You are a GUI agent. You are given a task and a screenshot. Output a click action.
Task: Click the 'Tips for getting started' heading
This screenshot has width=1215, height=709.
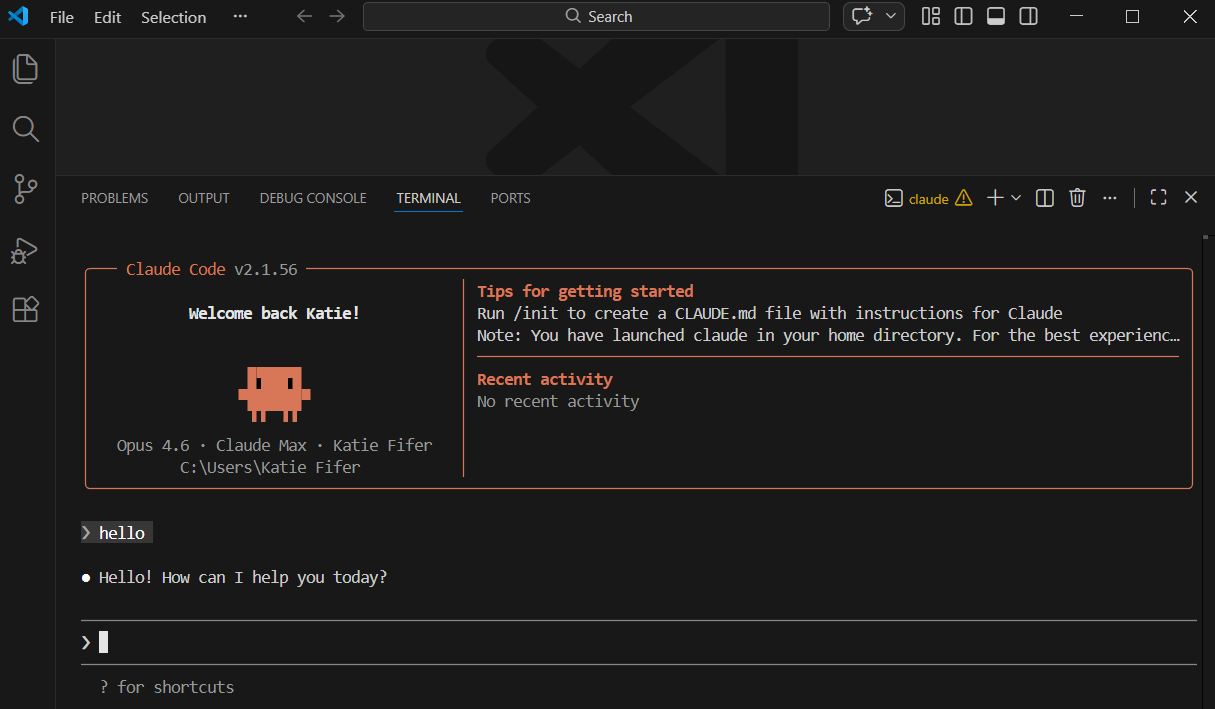pos(585,291)
